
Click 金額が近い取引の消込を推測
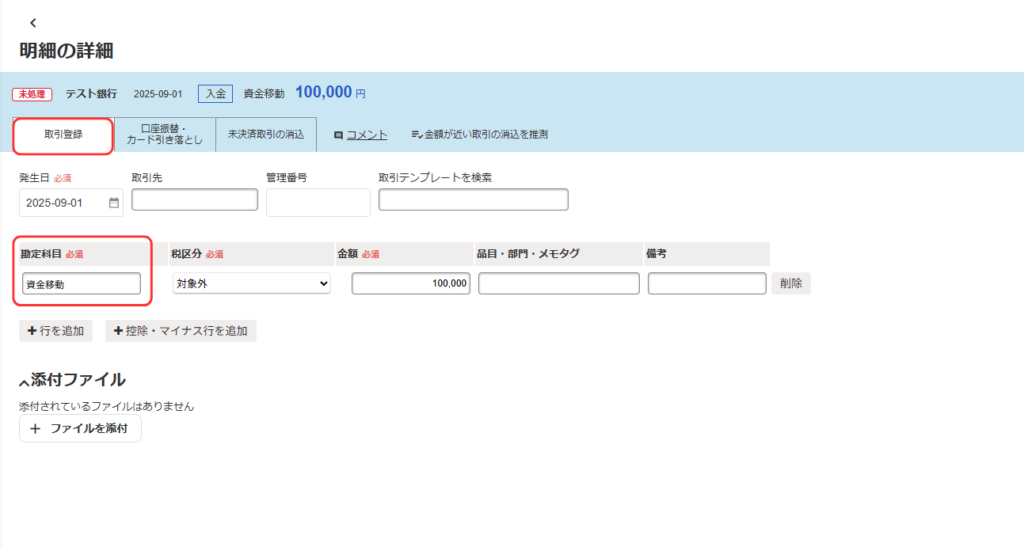(480, 134)
